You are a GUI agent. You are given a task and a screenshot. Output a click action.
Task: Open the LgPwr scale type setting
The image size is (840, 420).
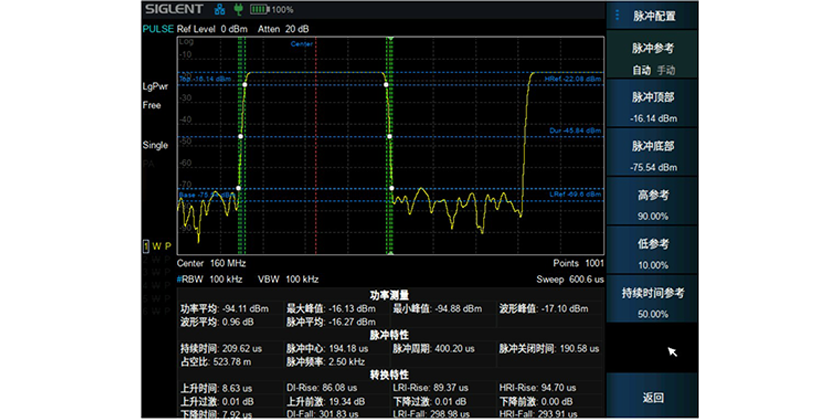click(155, 87)
